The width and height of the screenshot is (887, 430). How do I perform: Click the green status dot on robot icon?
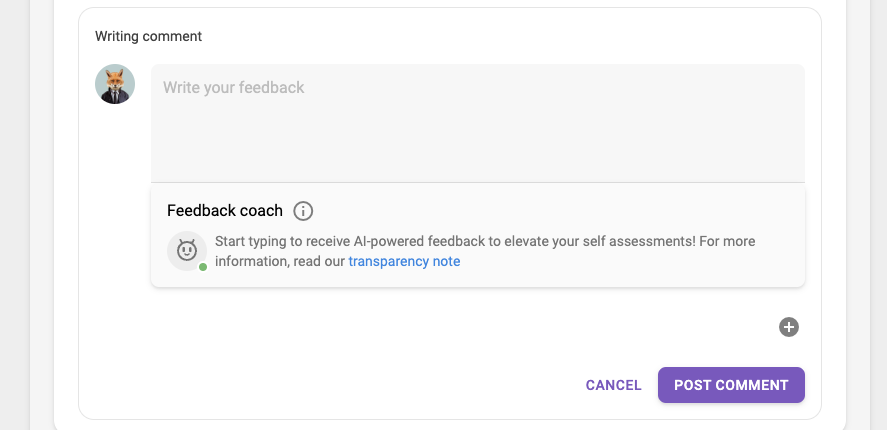203,266
